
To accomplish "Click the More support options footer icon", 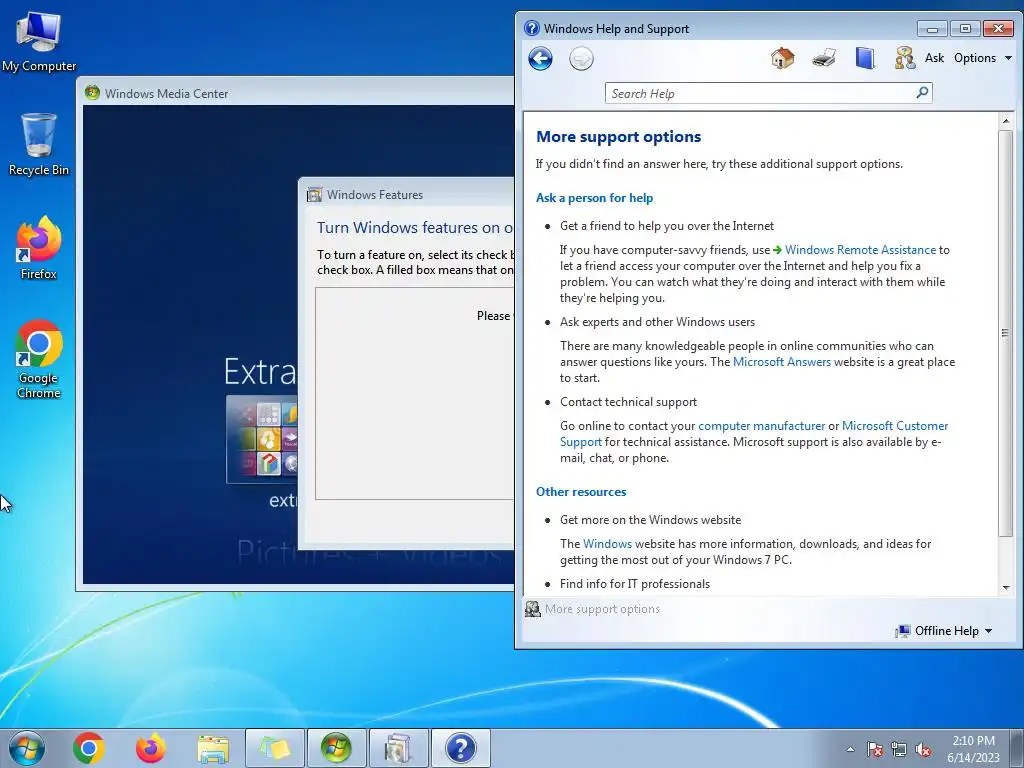I will point(533,609).
